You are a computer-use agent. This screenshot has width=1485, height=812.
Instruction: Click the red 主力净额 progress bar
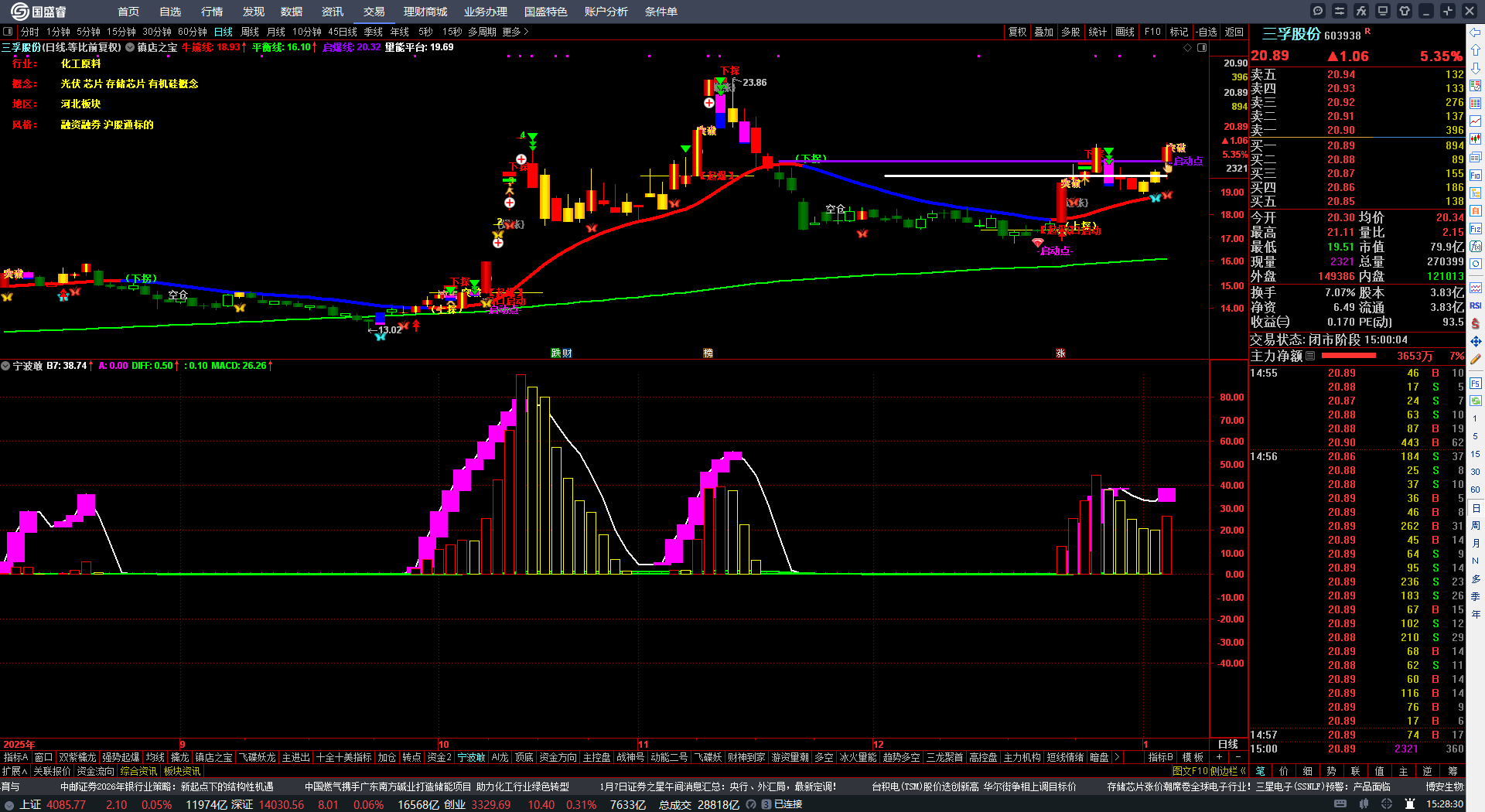point(1349,356)
